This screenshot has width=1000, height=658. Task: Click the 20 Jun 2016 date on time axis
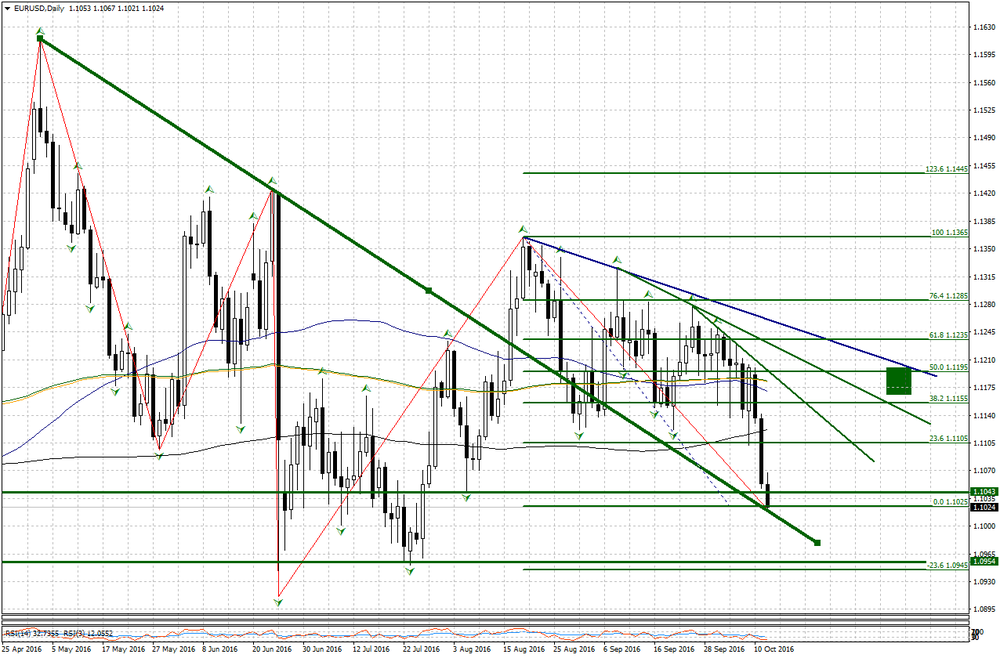click(272, 649)
